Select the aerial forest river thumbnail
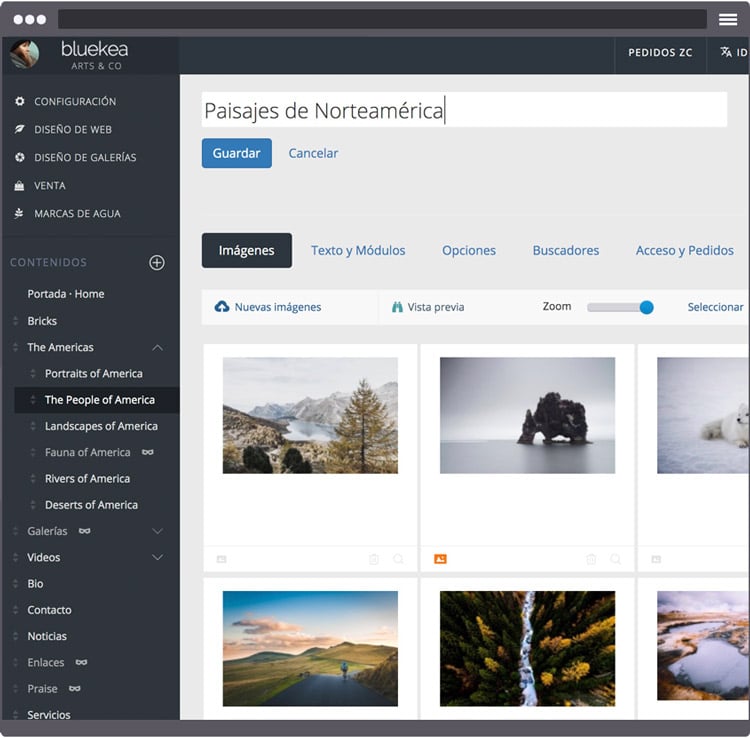 click(527, 649)
